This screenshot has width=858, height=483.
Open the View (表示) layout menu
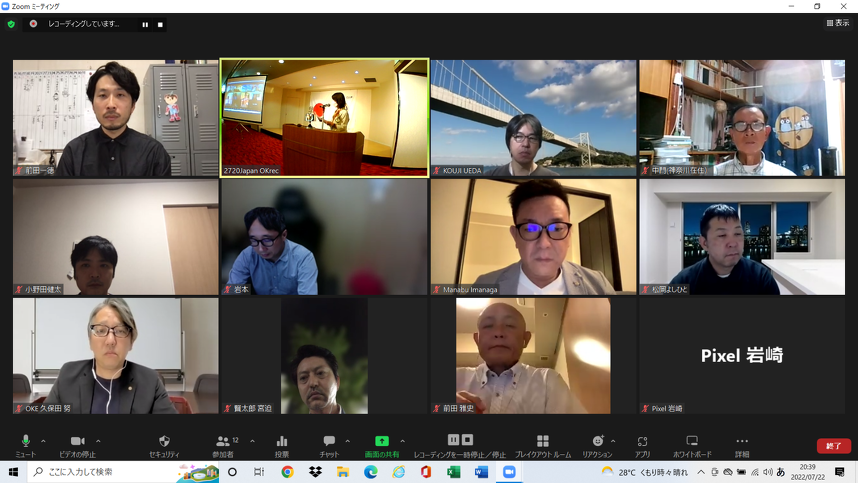tap(837, 23)
